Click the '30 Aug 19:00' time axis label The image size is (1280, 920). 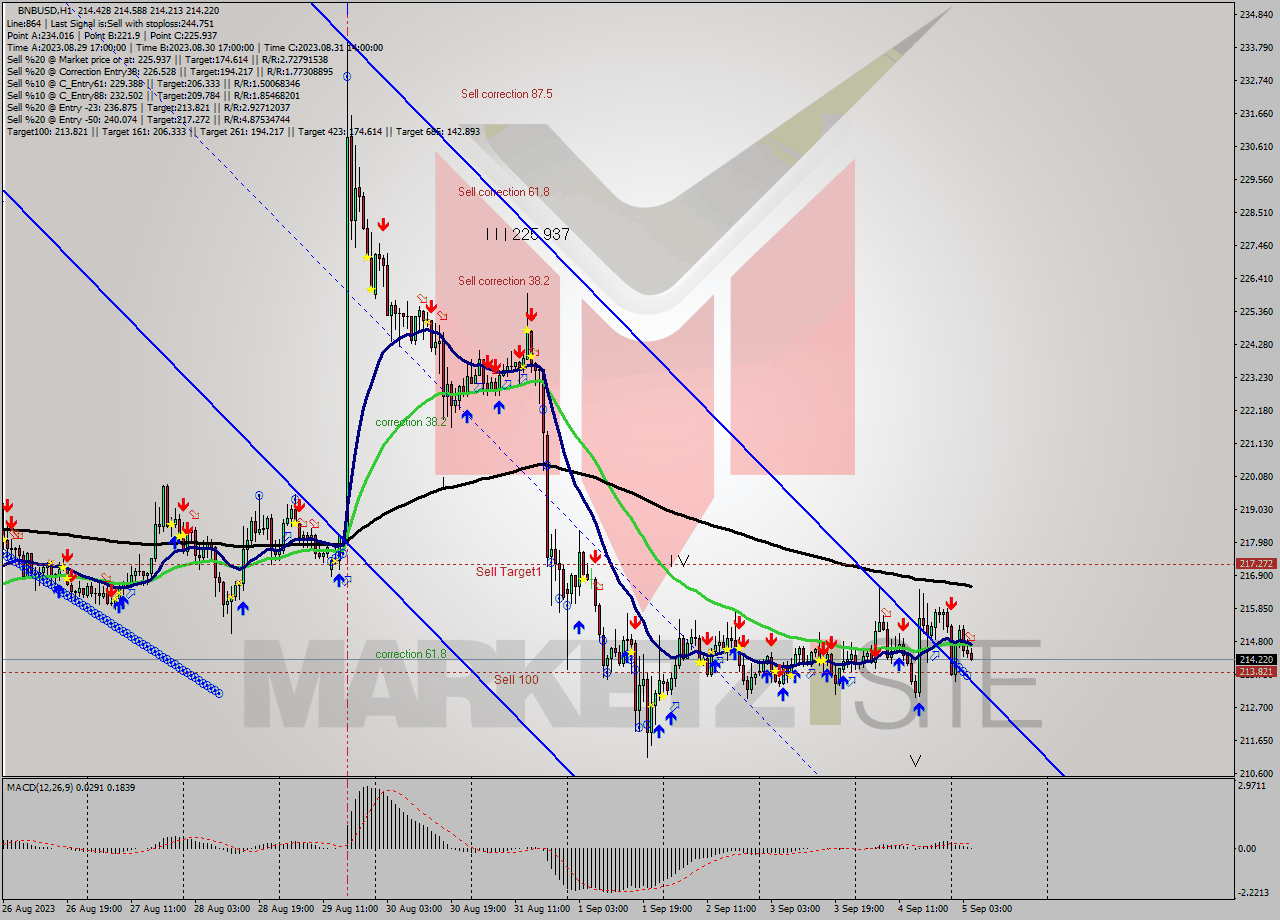click(x=477, y=909)
